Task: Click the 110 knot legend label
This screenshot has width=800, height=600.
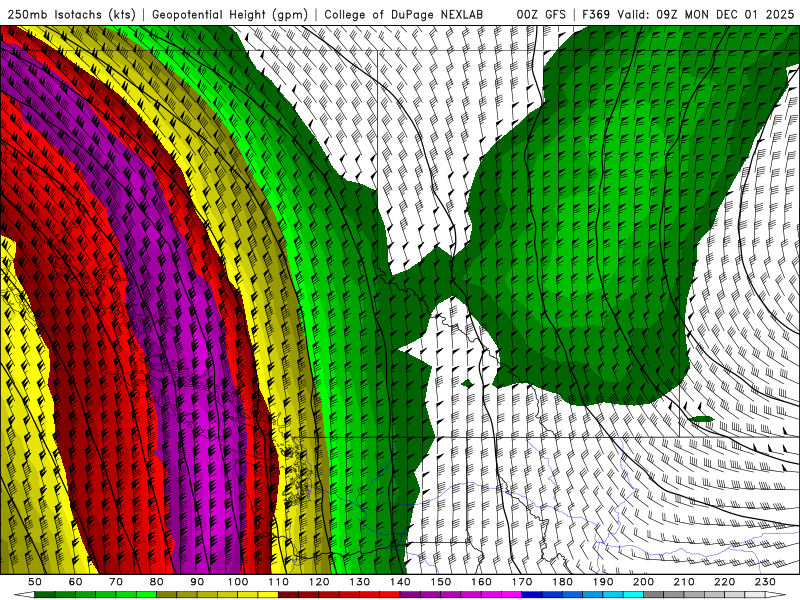Action: tap(278, 582)
